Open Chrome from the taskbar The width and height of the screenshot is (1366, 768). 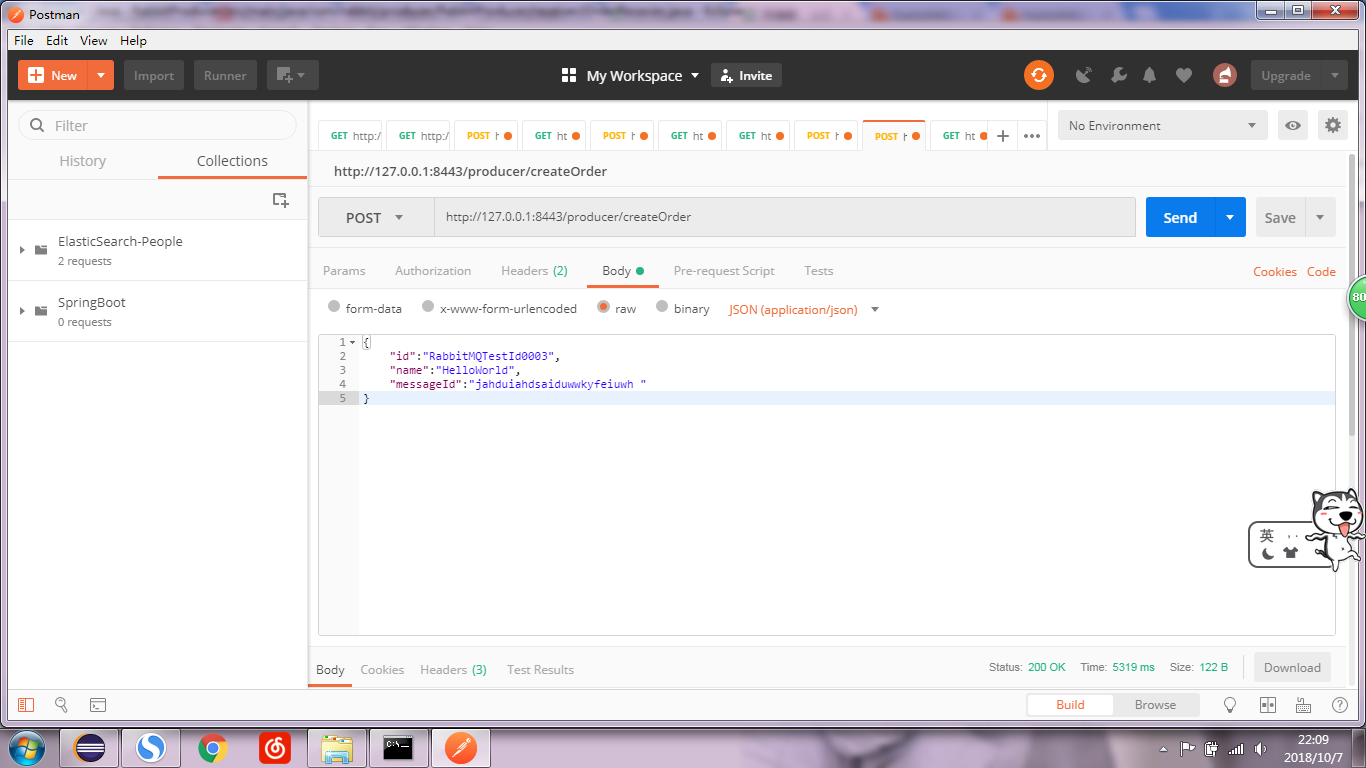212,748
